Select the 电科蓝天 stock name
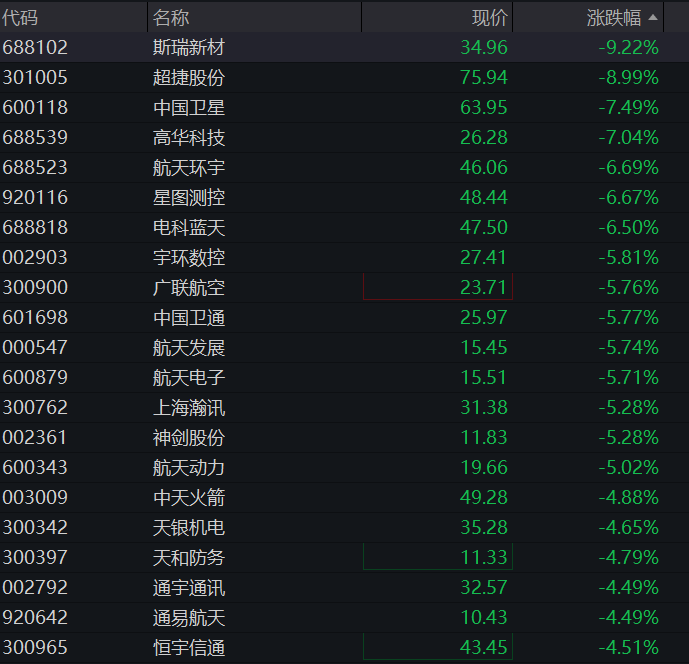Screen dimensions: 689x664 [189, 227]
